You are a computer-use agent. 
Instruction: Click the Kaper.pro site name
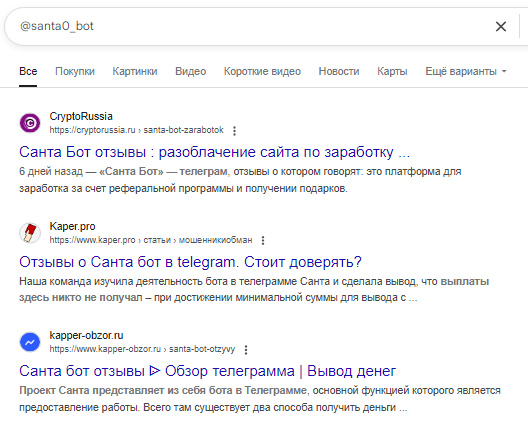[x=72, y=226]
